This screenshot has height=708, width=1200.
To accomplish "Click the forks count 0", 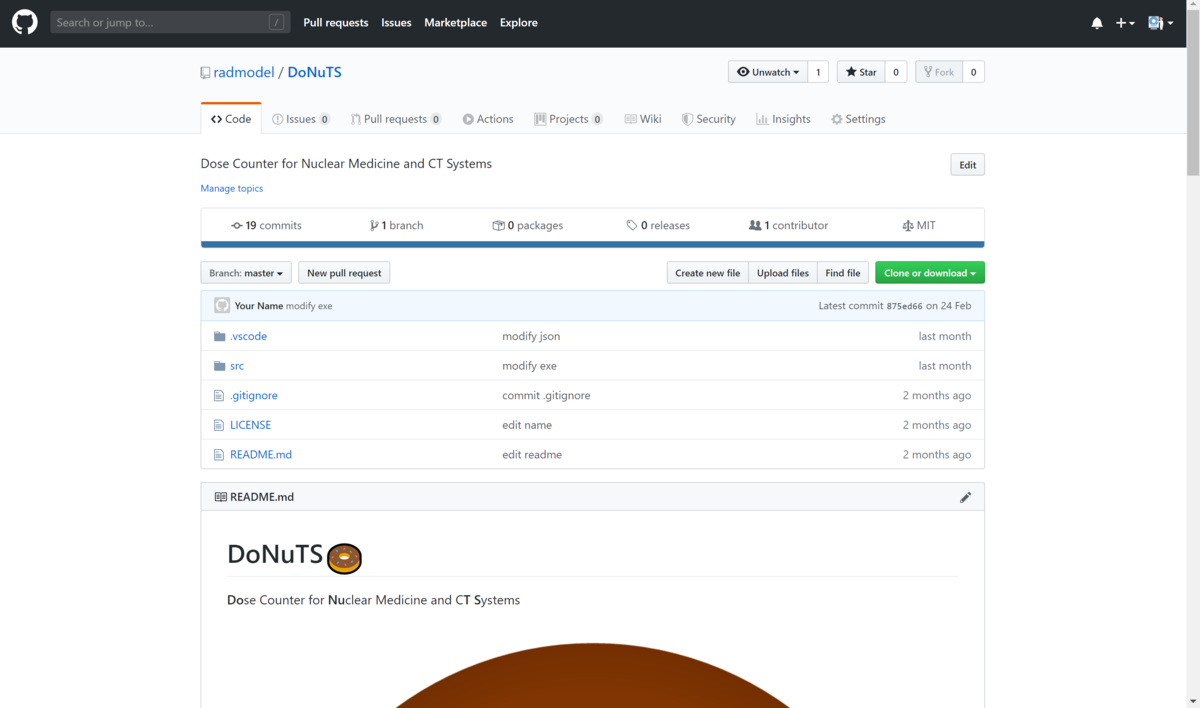I will tap(974, 72).
